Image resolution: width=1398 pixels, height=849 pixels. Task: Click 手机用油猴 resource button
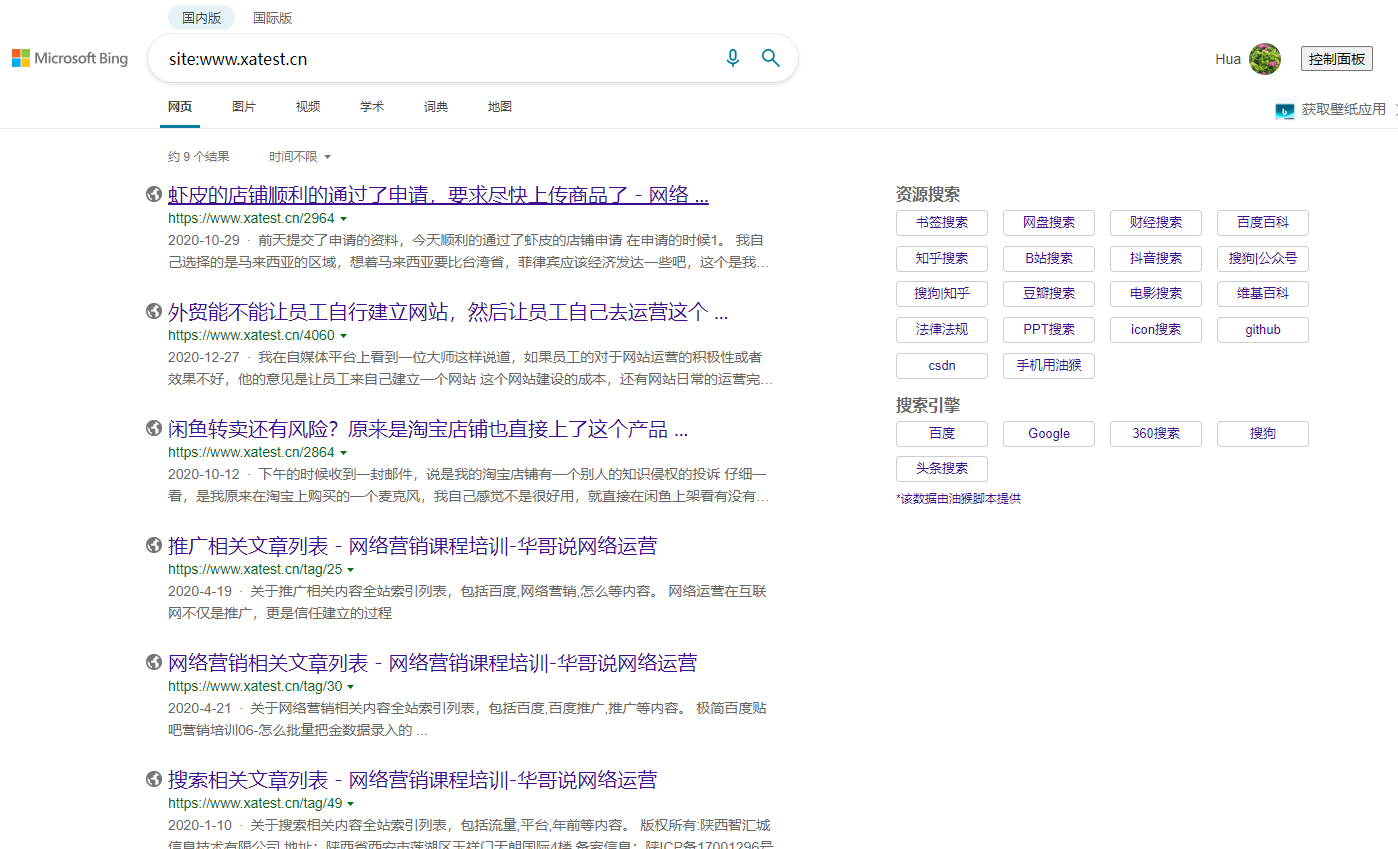1049,366
